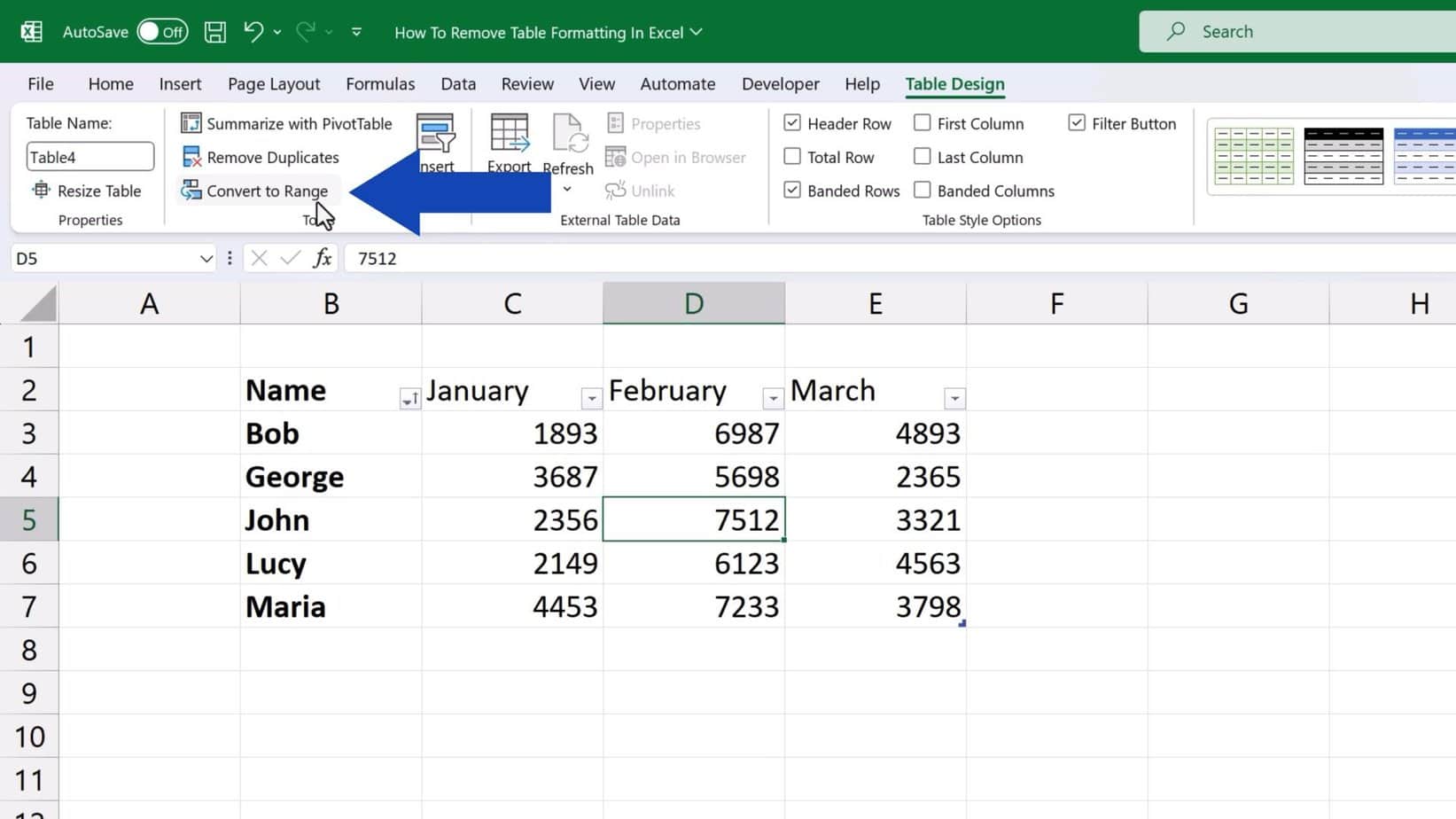Click in the Table Name field

[x=89, y=156]
